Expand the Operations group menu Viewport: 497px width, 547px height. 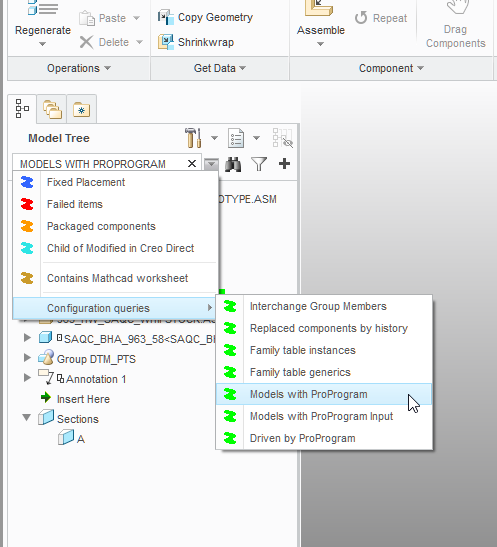(79, 68)
